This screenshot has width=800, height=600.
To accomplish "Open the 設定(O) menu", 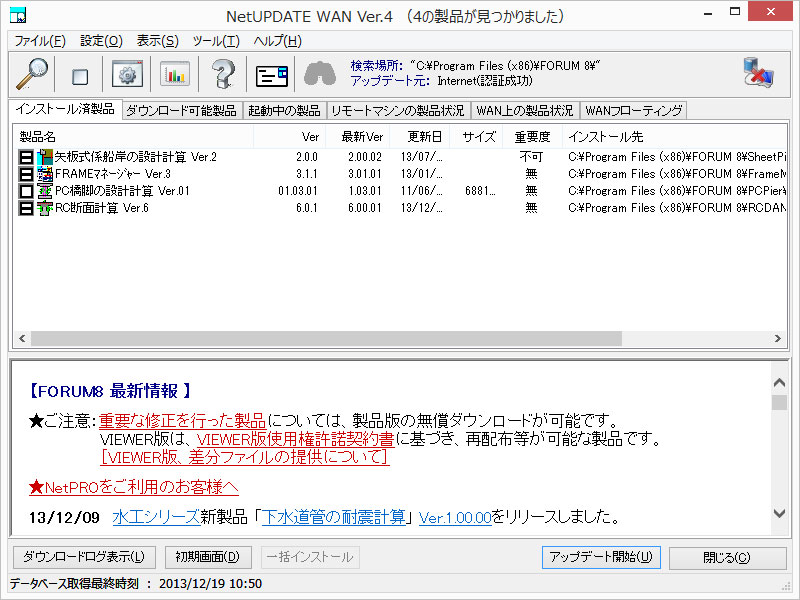I will (101, 41).
